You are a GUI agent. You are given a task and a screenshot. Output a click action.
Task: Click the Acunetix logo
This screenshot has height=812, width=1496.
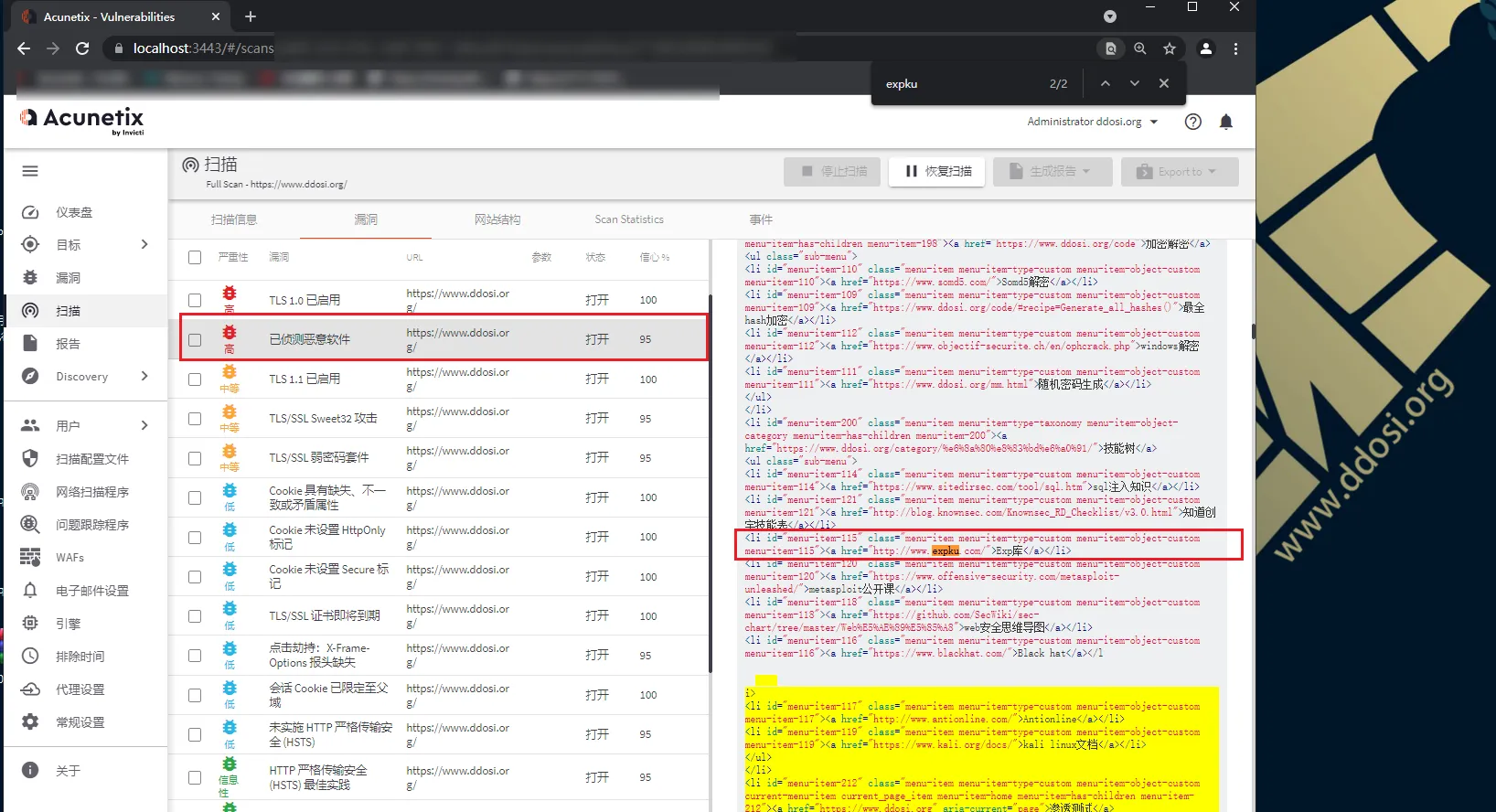tap(81, 120)
